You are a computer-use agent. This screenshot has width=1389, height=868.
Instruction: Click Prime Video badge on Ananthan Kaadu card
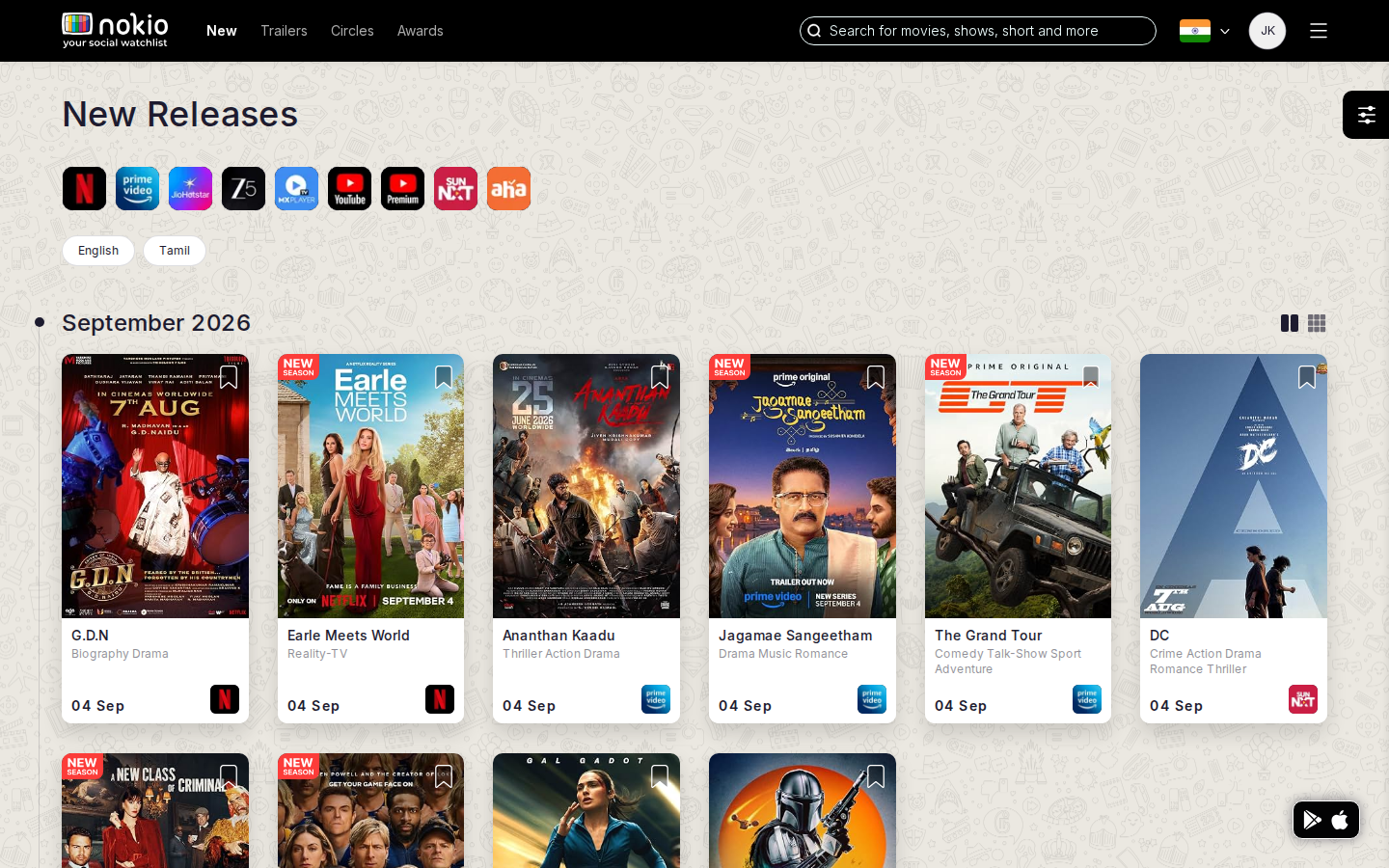[656, 699]
